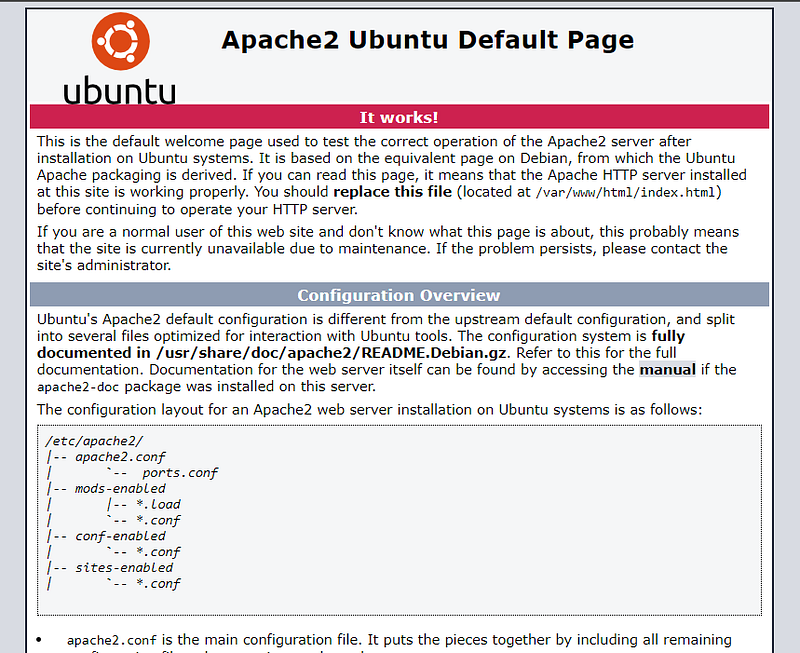Click the It works! banner

coord(399,117)
